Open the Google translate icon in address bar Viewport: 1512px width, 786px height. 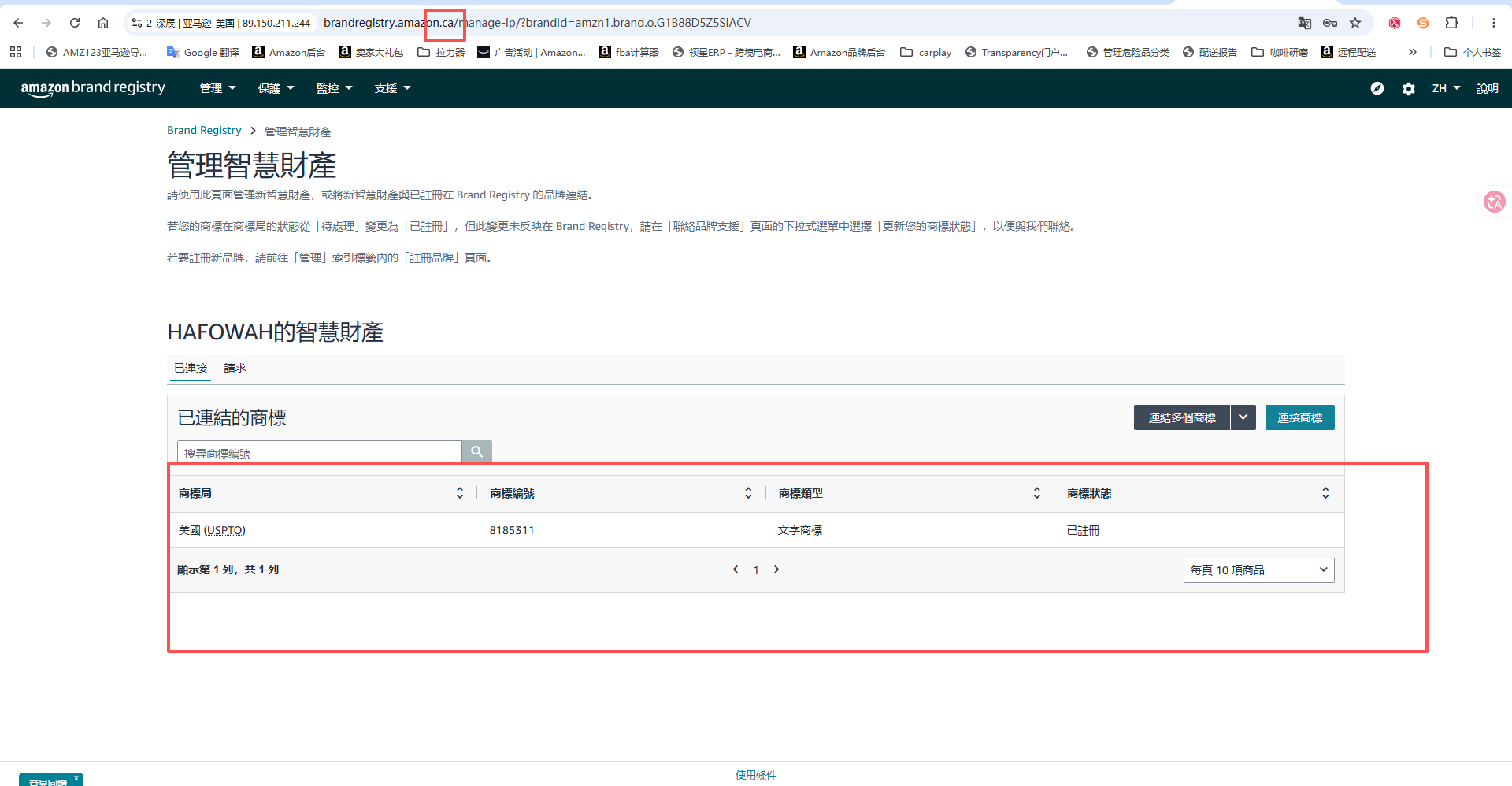coord(1305,23)
